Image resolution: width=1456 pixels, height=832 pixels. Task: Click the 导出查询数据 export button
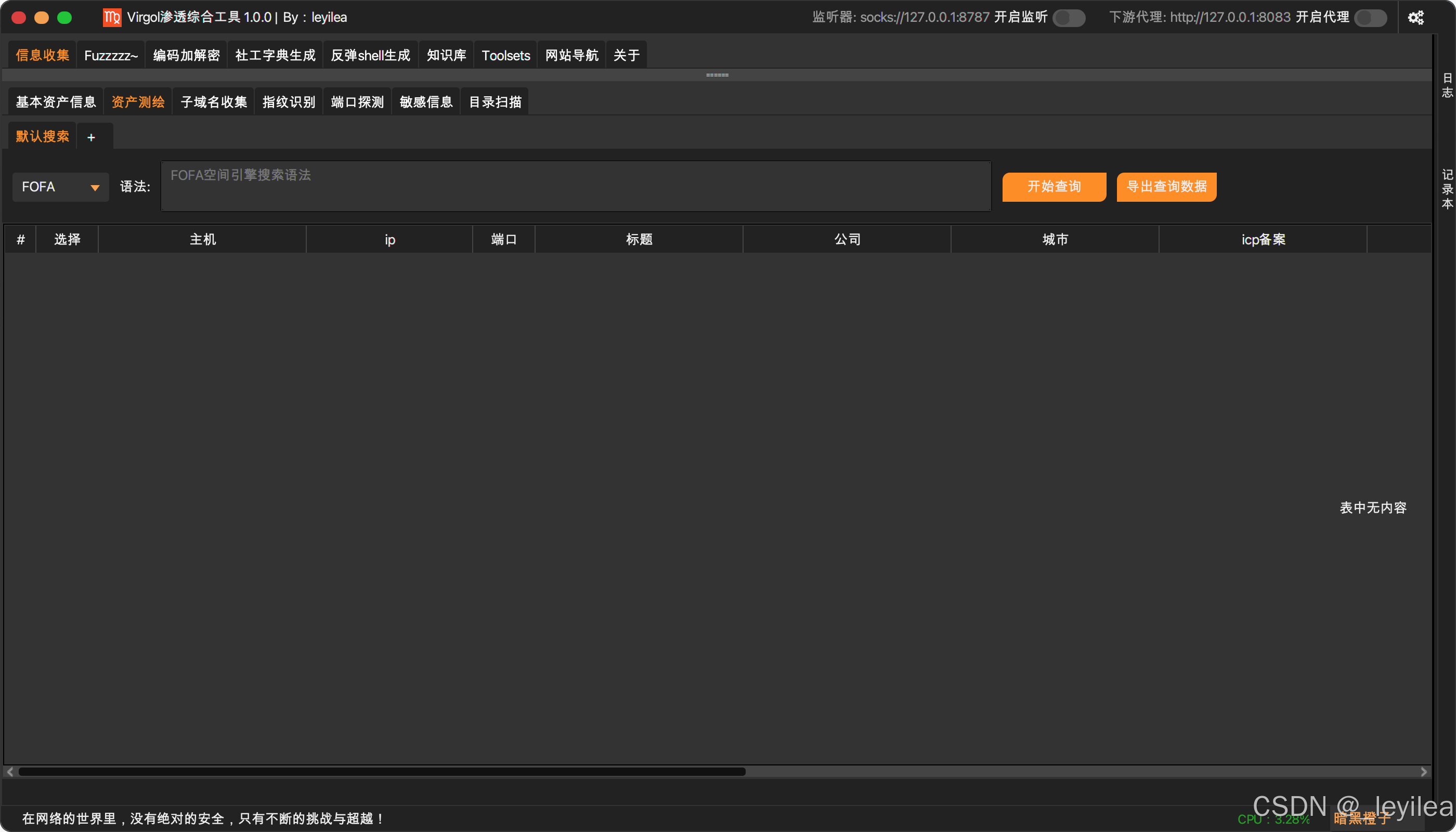(x=1166, y=187)
